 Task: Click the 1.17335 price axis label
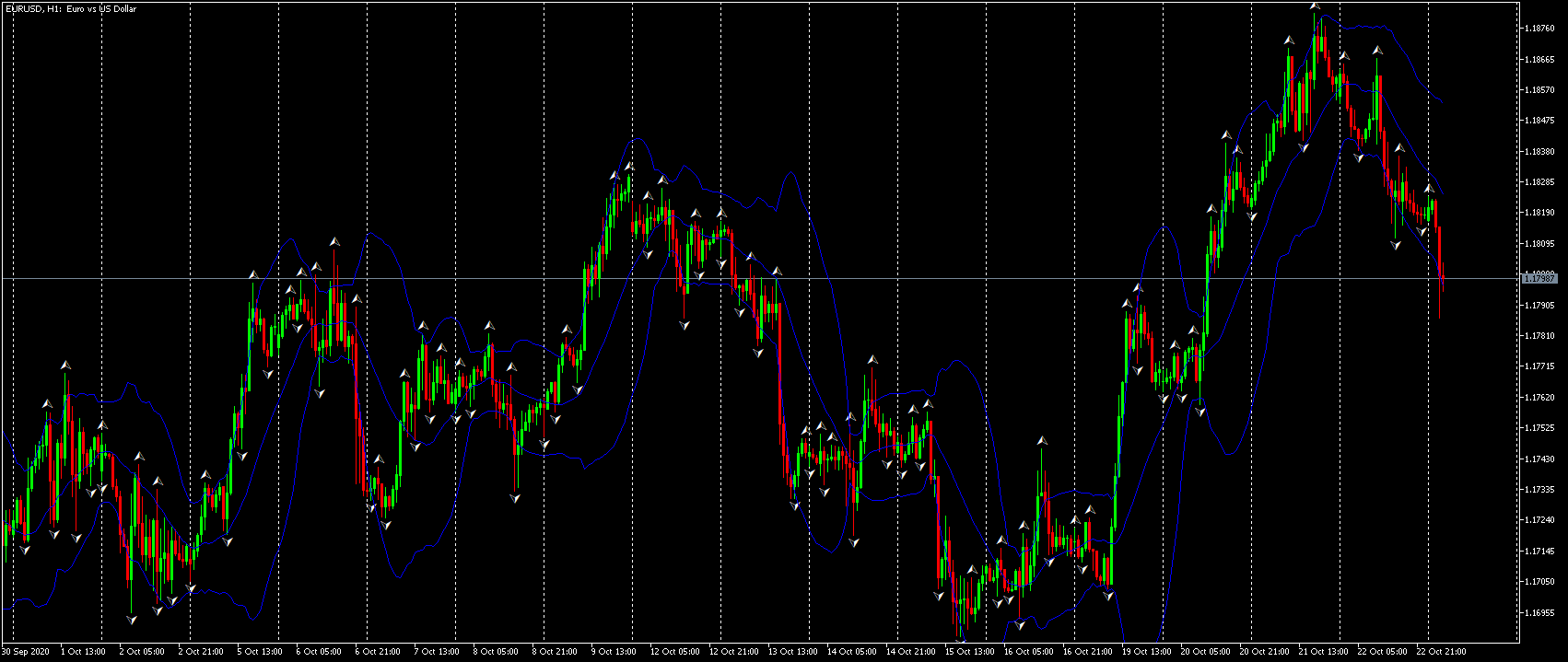tap(1540, 490)
